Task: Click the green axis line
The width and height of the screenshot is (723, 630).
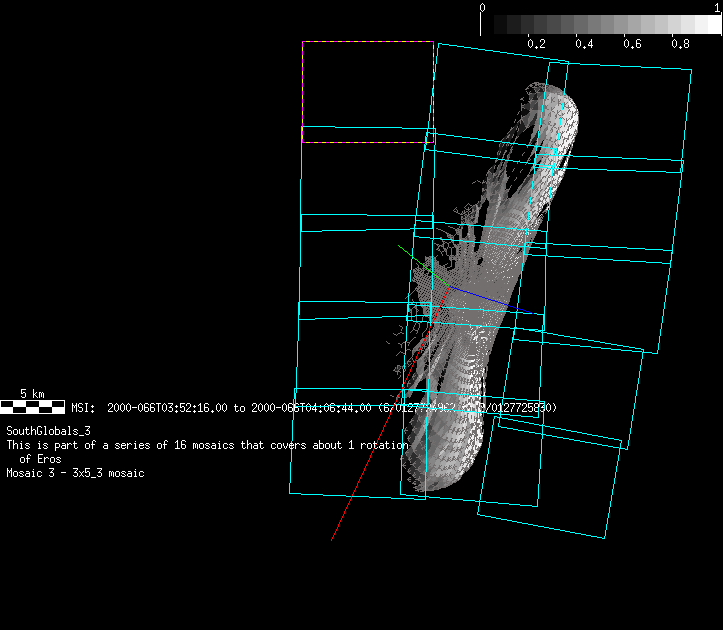Action: [x=415, y=260]
